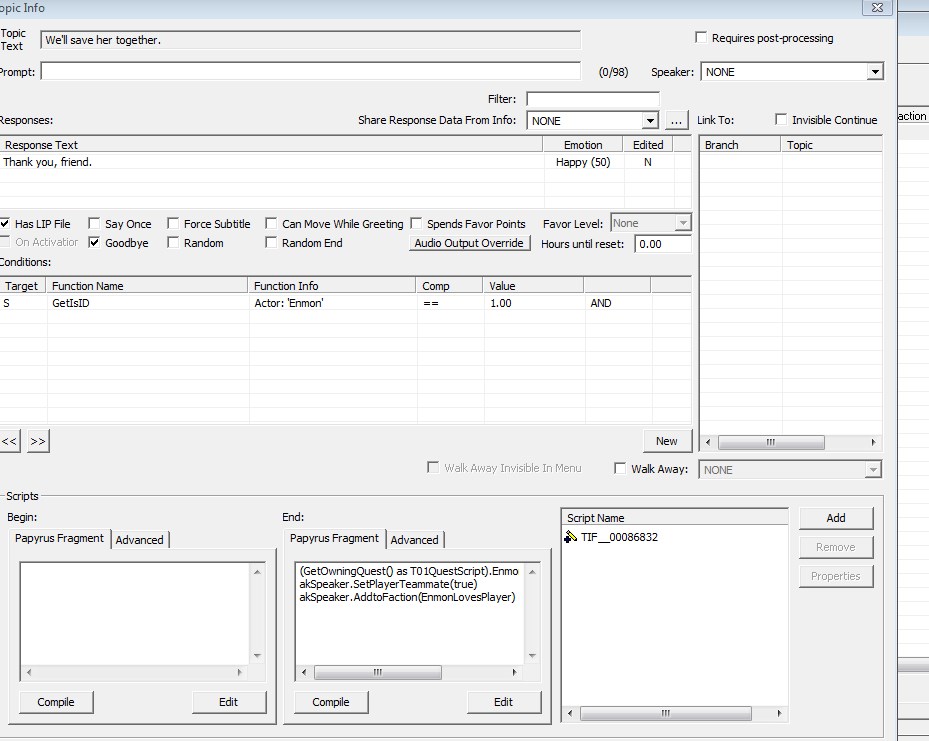The height and width of the screenshot is (741, 929).
Task: Open End script Advanced tab
Action: click(x=415, y=540)
